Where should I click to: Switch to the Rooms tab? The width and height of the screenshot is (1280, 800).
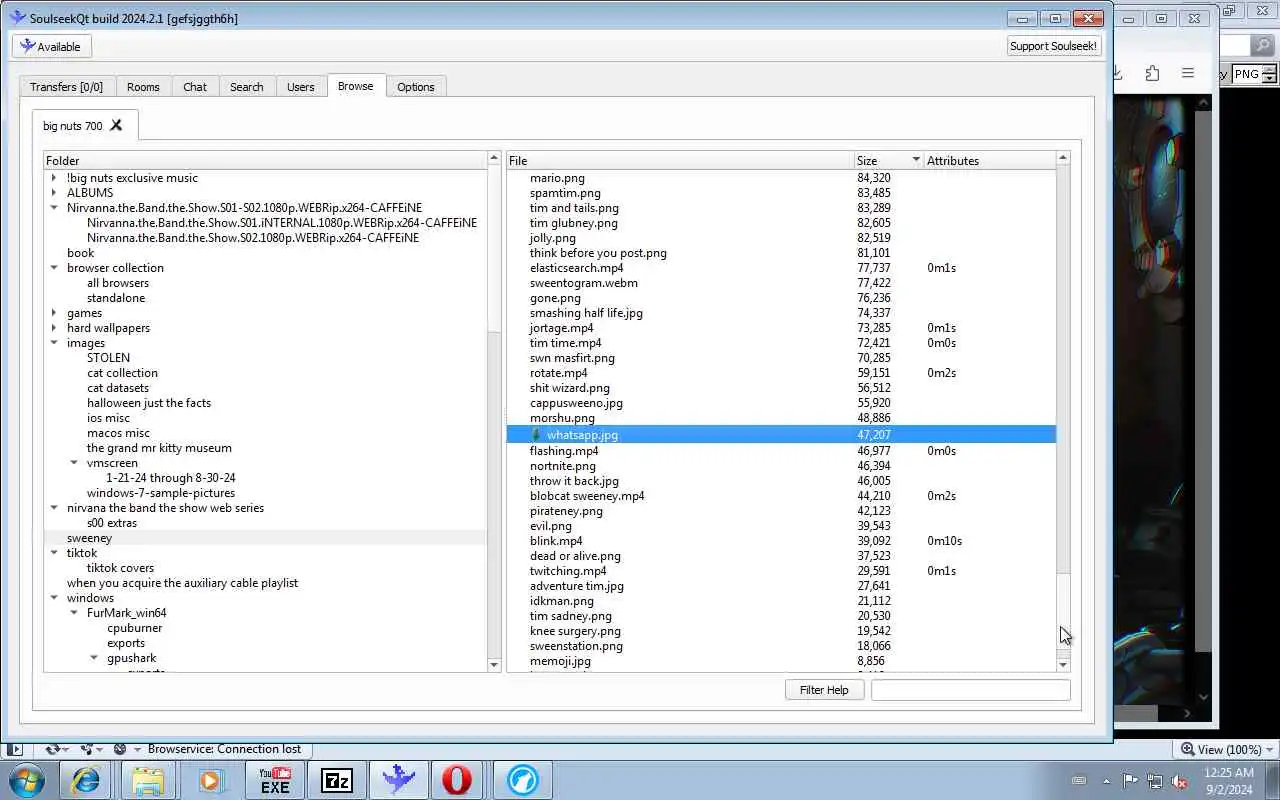point(143,87)
